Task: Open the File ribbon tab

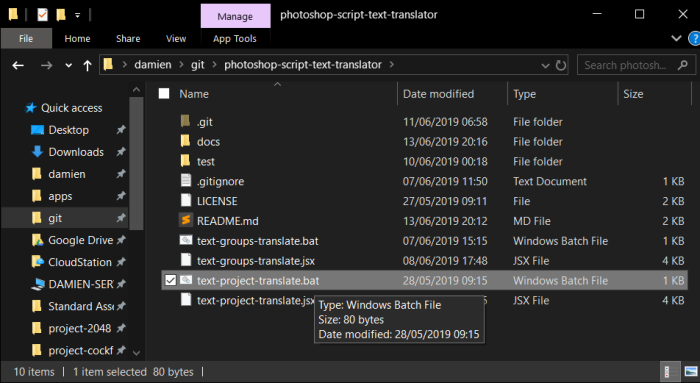Action: tap(26, 39)
